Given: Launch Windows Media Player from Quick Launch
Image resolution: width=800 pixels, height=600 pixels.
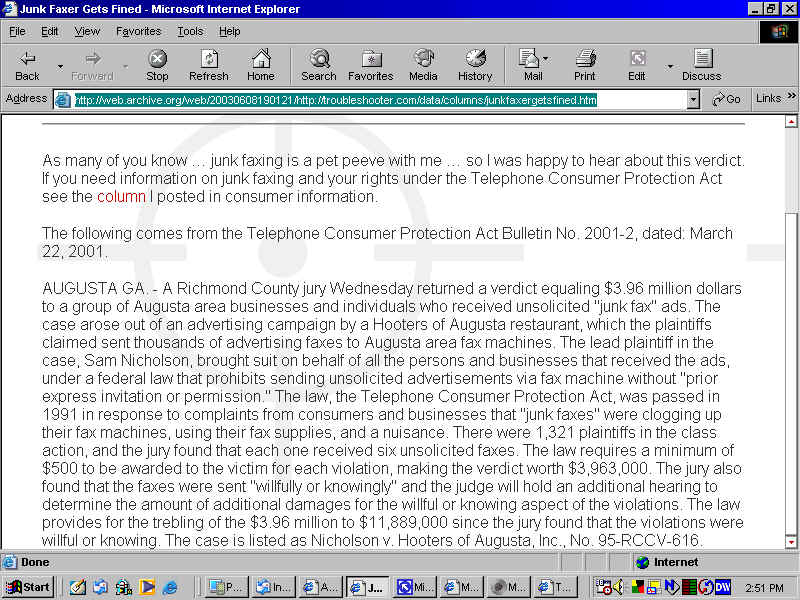Looking at the screenshot, I should 147,587.
